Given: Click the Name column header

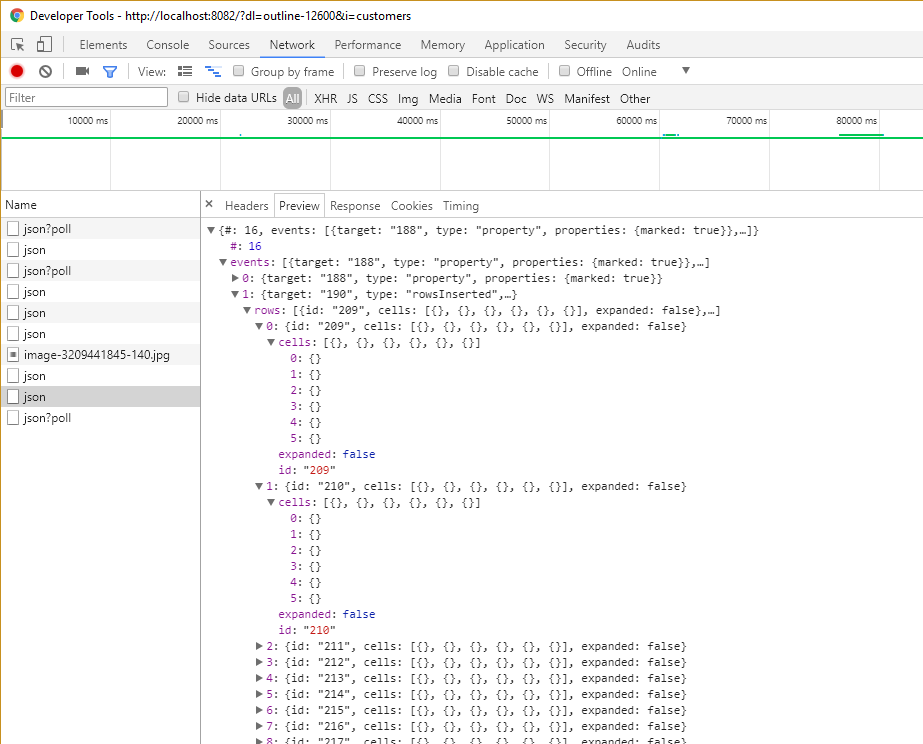Looking at the screenshot, I should coord(101,205).
